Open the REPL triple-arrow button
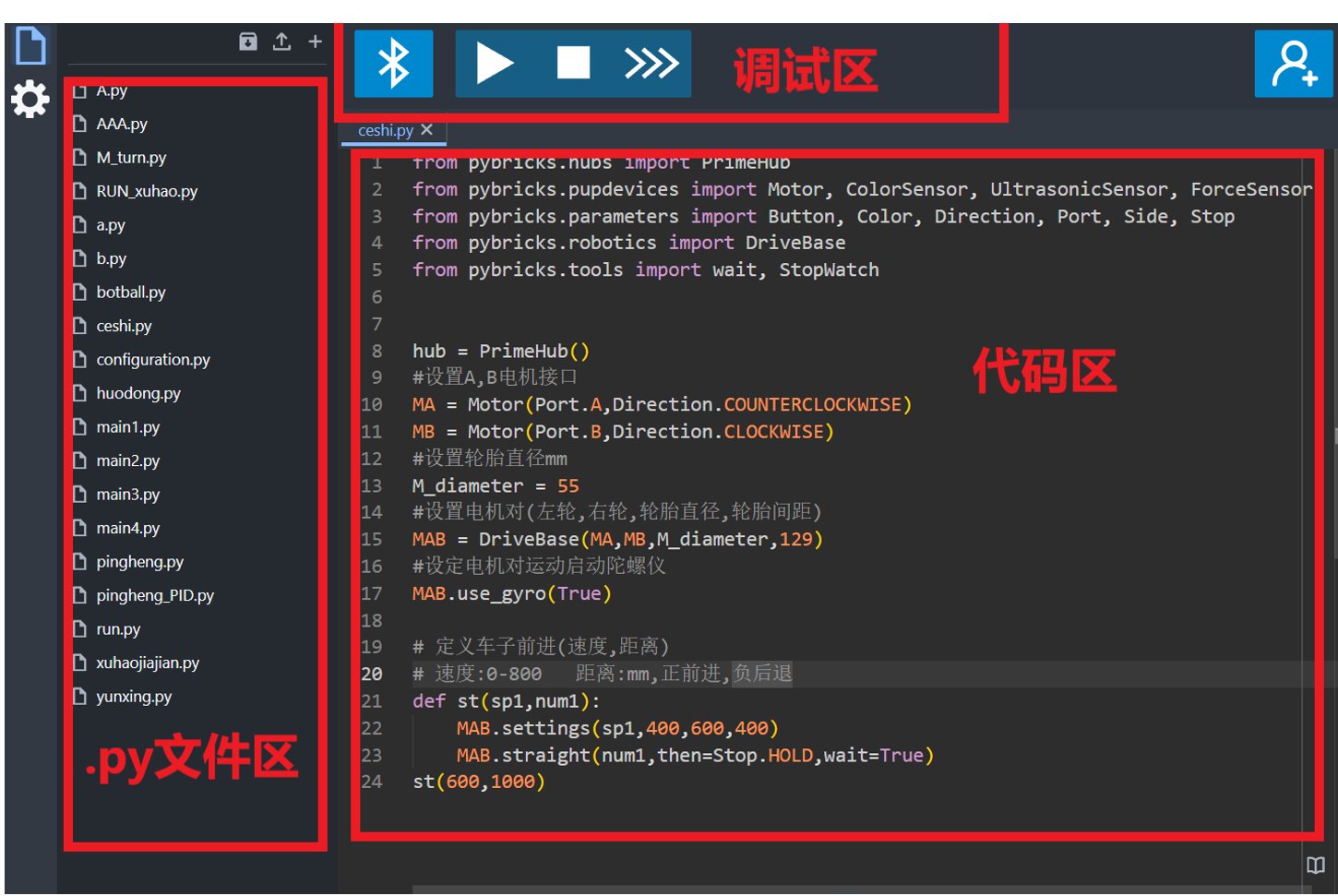 point(651,64)
